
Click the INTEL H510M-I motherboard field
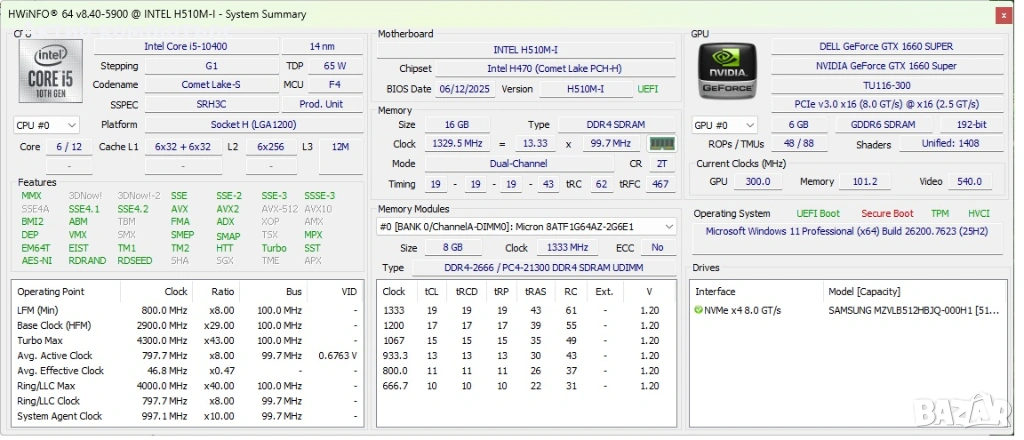click(526, 49)
